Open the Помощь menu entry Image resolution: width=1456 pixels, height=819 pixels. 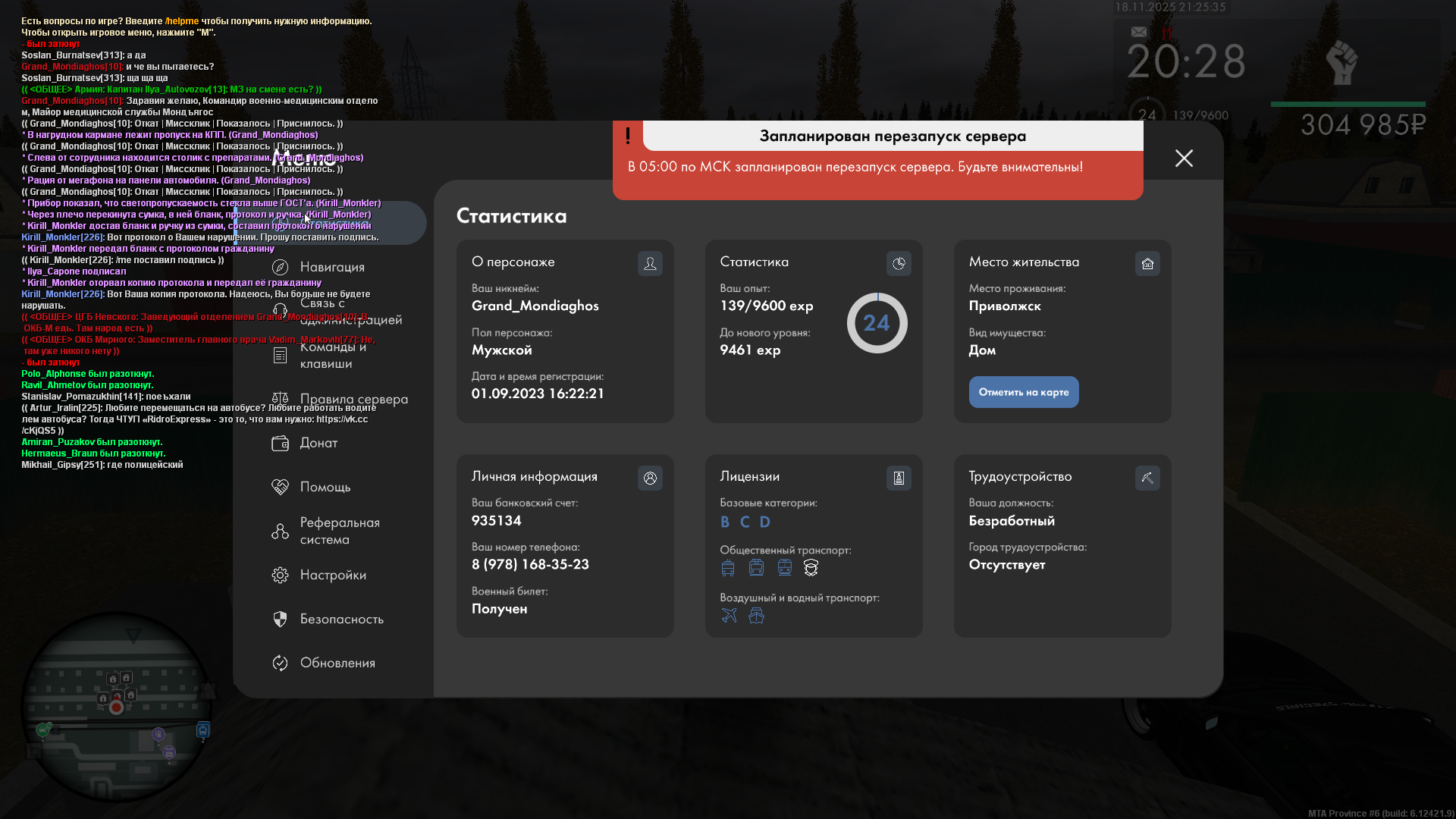[x=325, y=487]
